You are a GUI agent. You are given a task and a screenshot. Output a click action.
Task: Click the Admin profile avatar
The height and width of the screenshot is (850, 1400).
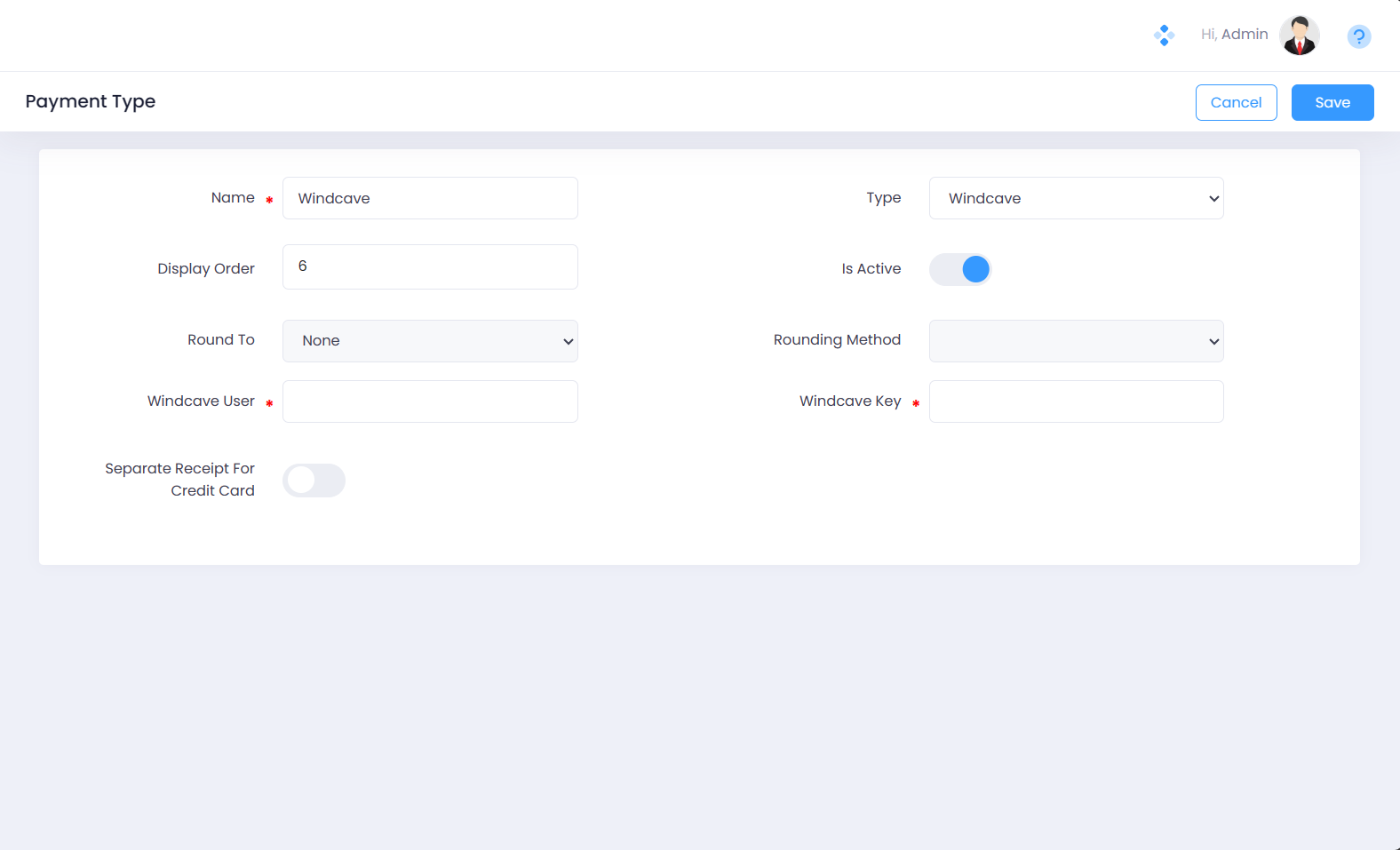(1299, 36)
